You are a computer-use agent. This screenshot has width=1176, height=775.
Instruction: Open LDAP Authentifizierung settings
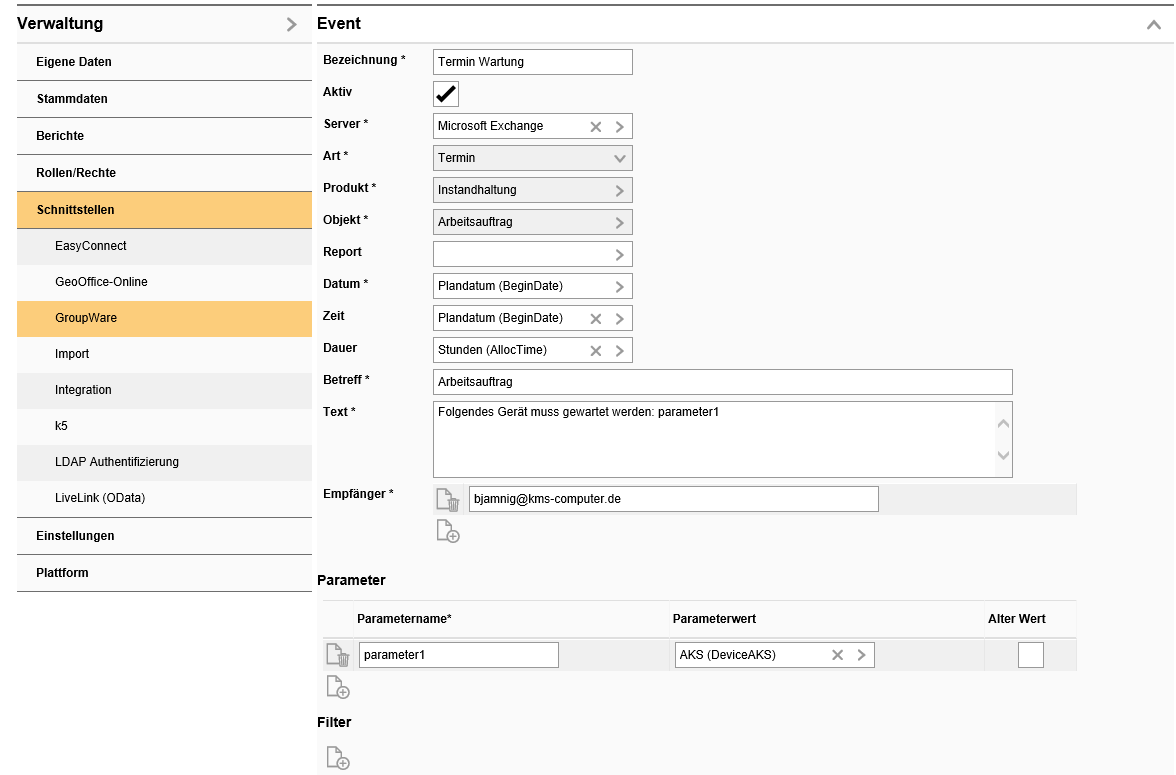coord(118,461)
